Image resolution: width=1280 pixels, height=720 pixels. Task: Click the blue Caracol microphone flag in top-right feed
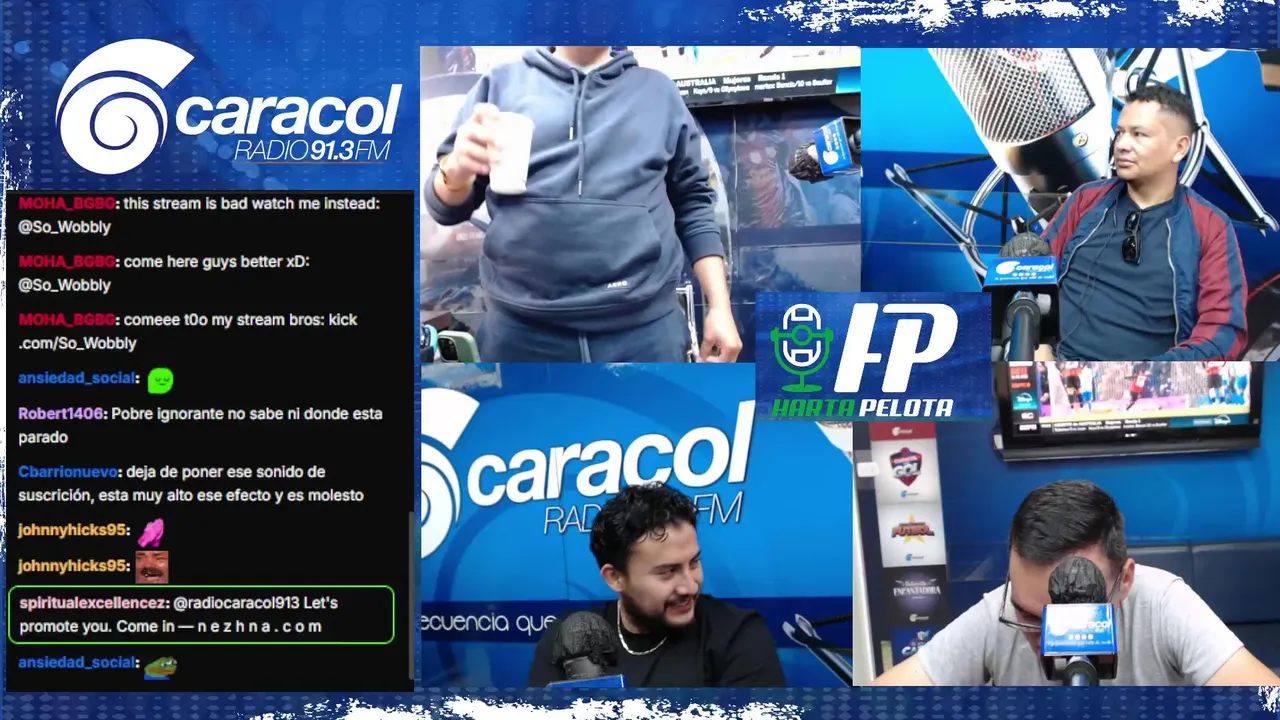[1020, 271]
